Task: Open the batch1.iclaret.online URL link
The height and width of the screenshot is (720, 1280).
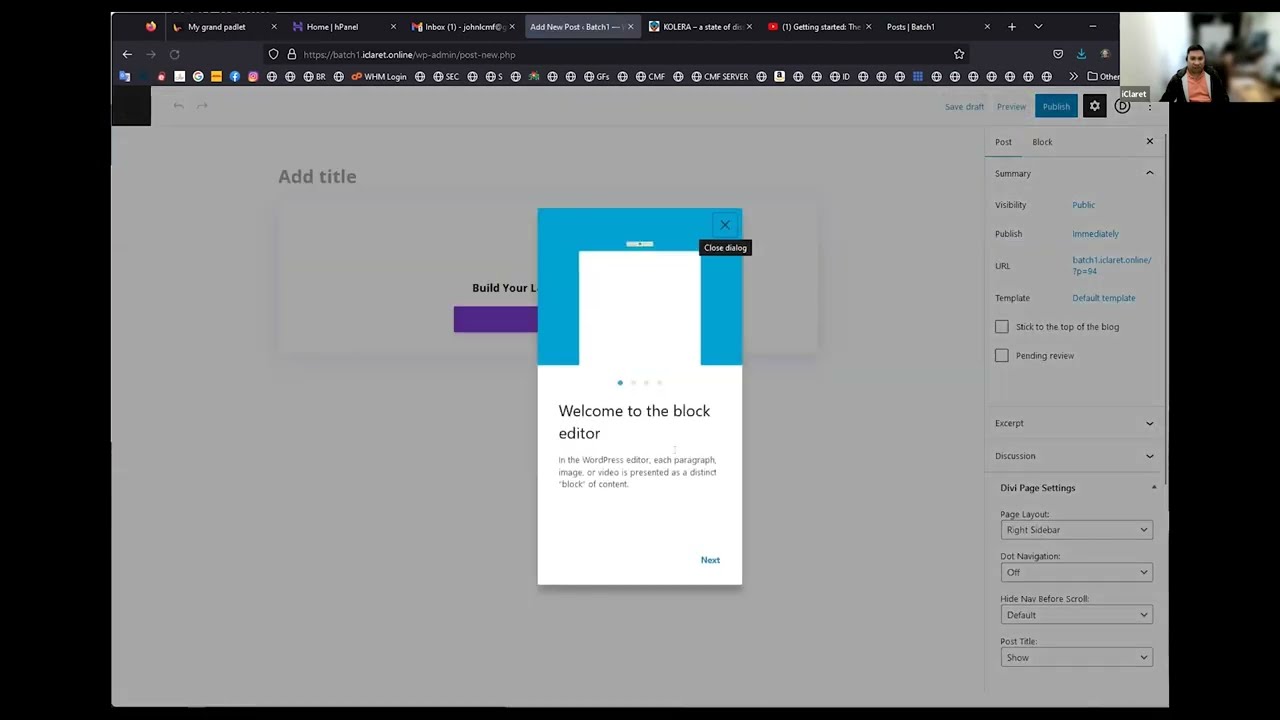Action: coord(1111,265)
